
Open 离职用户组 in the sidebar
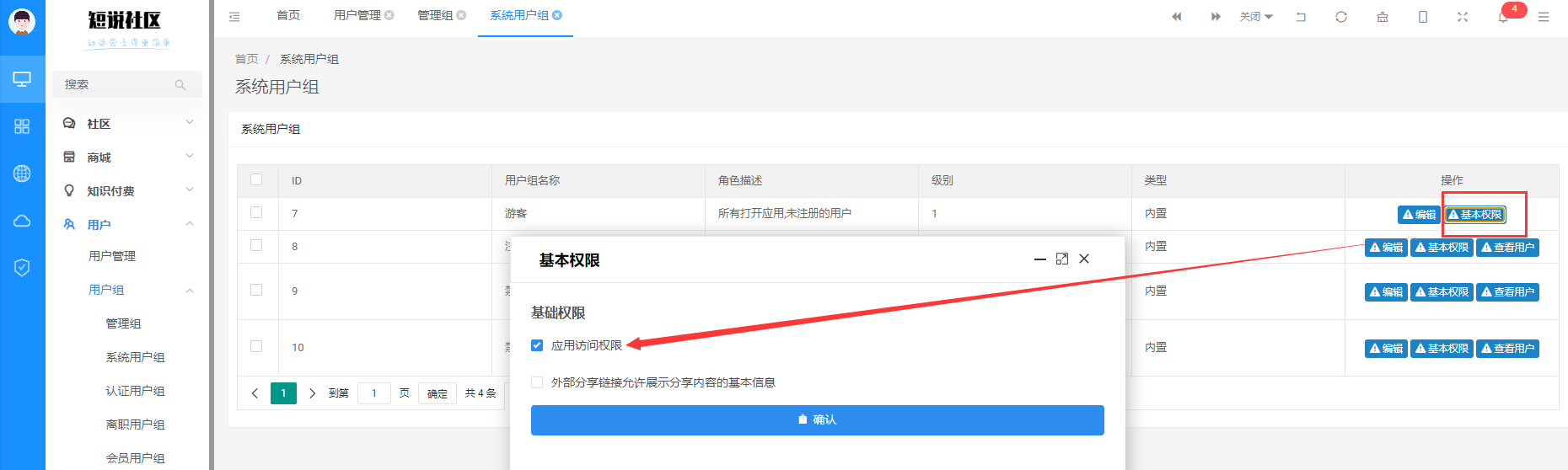click(135, 425)
